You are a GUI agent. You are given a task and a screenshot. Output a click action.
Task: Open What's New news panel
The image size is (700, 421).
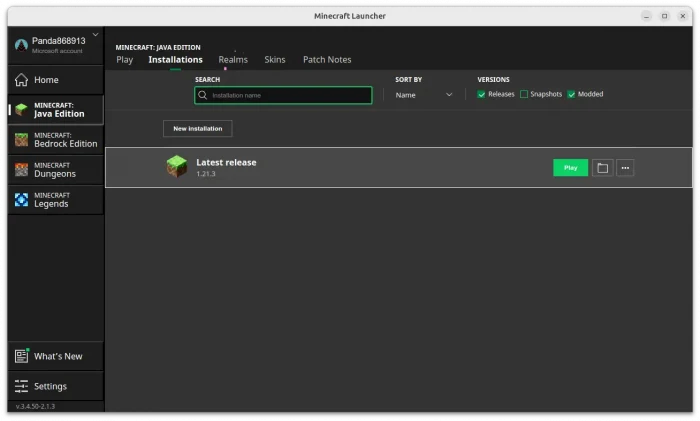[x=56, y=356]
